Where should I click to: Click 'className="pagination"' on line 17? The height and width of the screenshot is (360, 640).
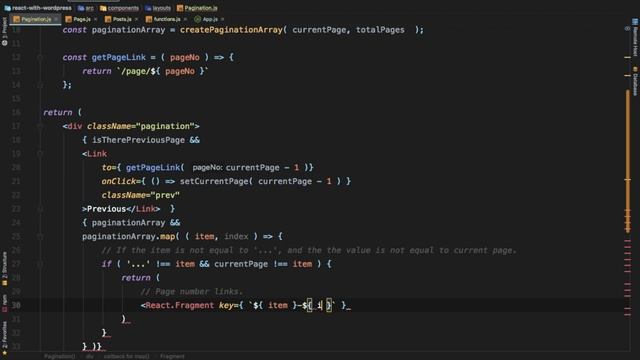pos(140,126)
